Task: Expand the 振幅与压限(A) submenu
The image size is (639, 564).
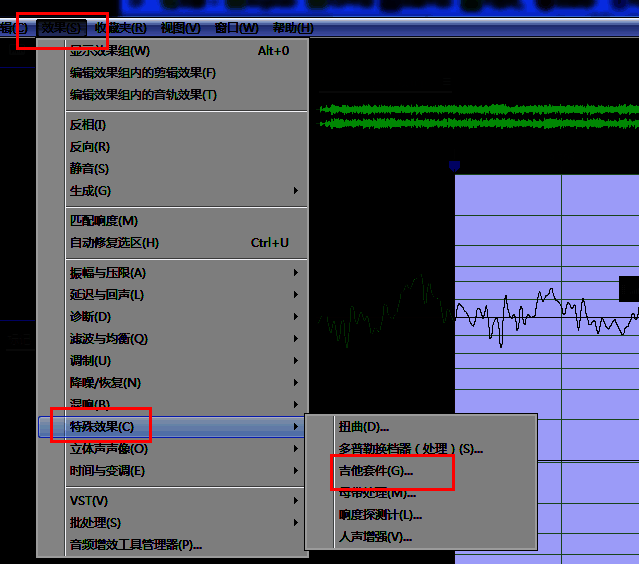Action: (x=108, y=273)
